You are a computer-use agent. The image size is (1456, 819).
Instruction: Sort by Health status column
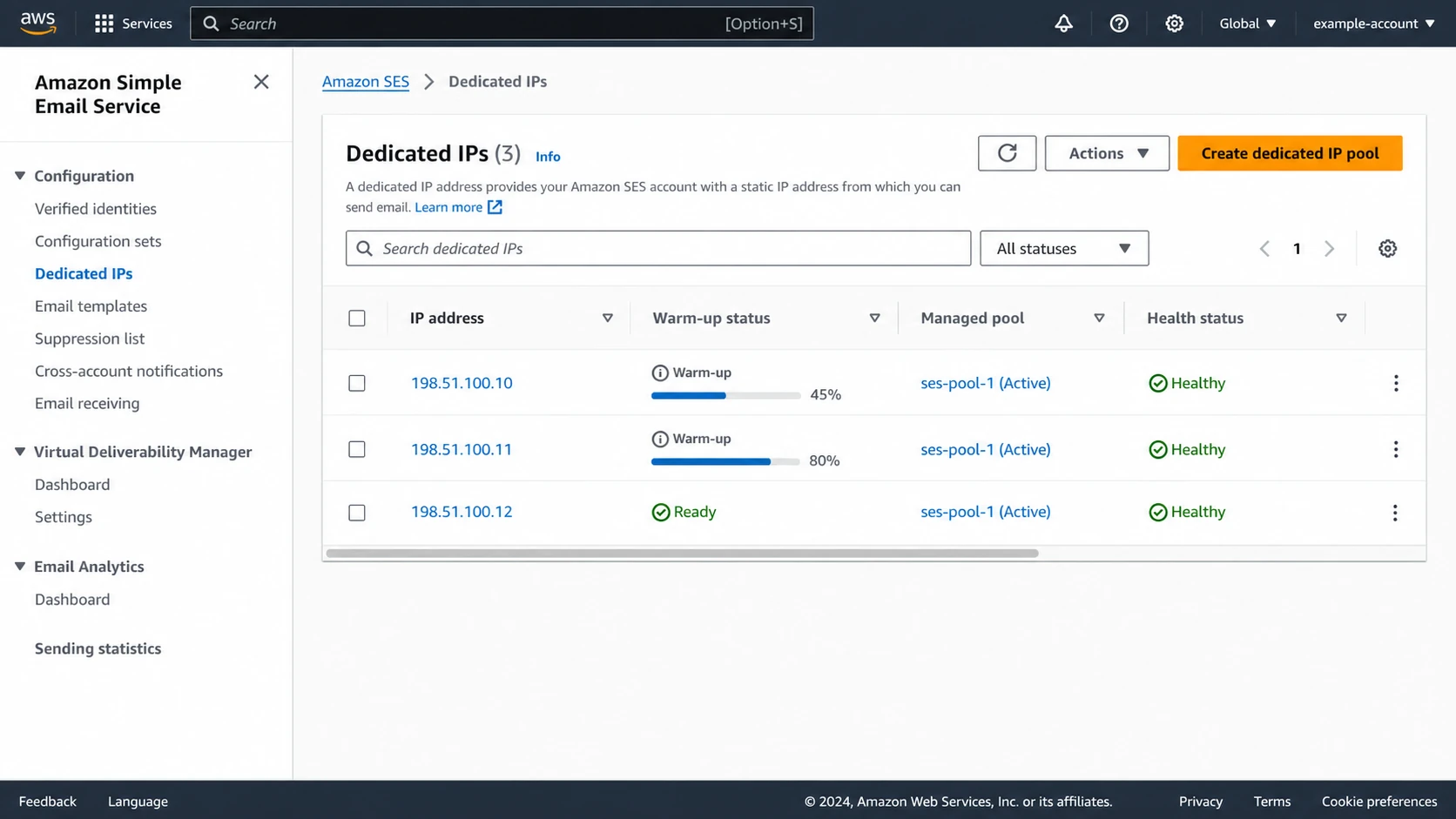(x=1341, y=318)
